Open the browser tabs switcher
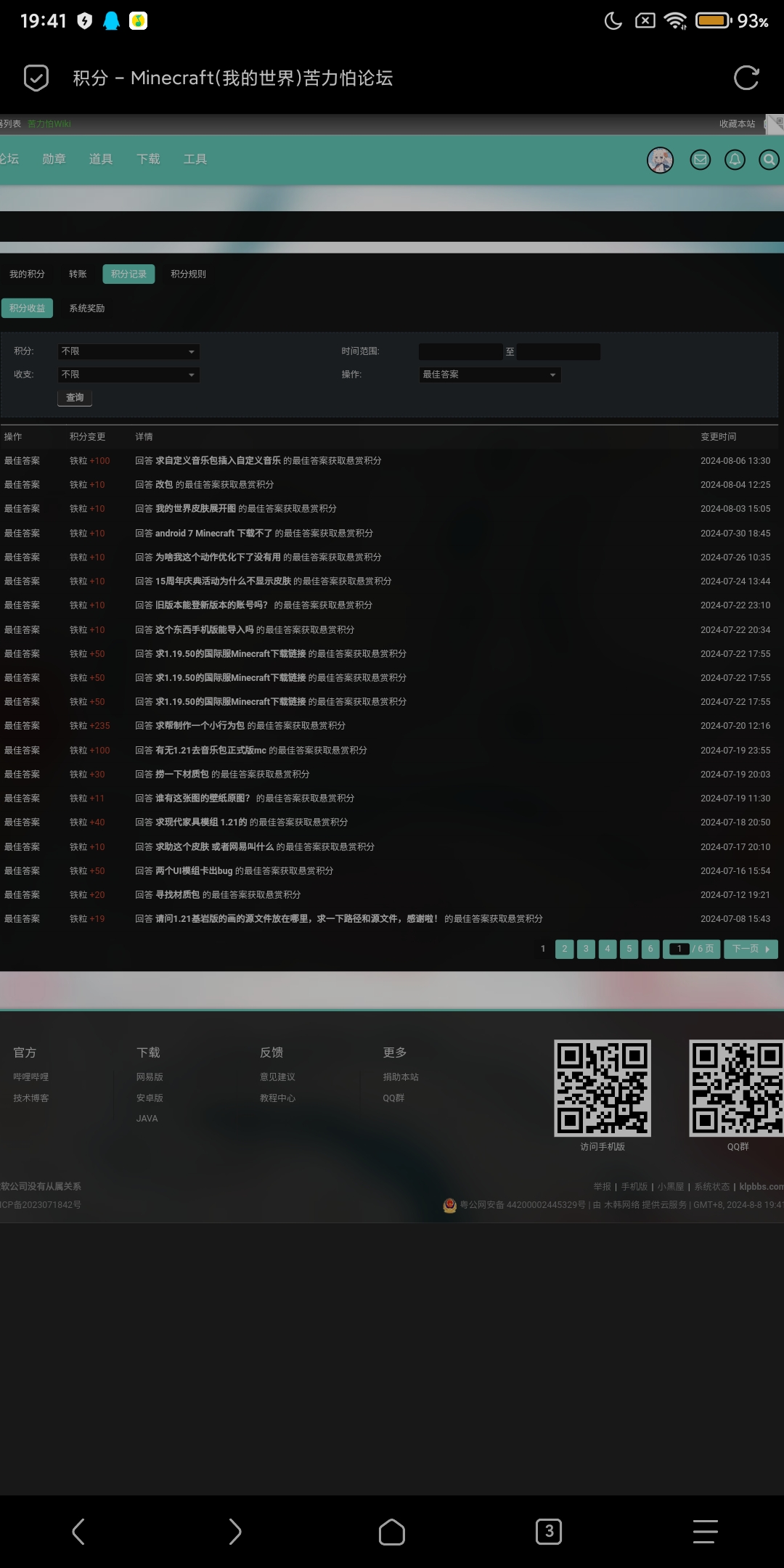Screen dimensions: 784x1568 (x=549, y=1532)
